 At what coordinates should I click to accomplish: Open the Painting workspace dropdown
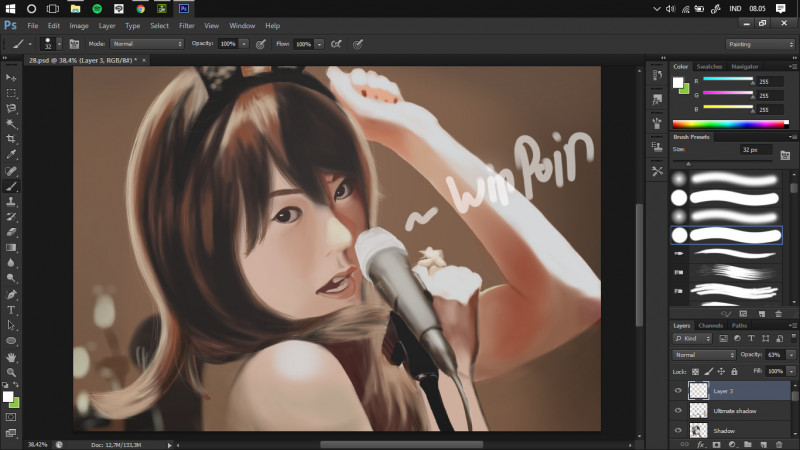760,44
